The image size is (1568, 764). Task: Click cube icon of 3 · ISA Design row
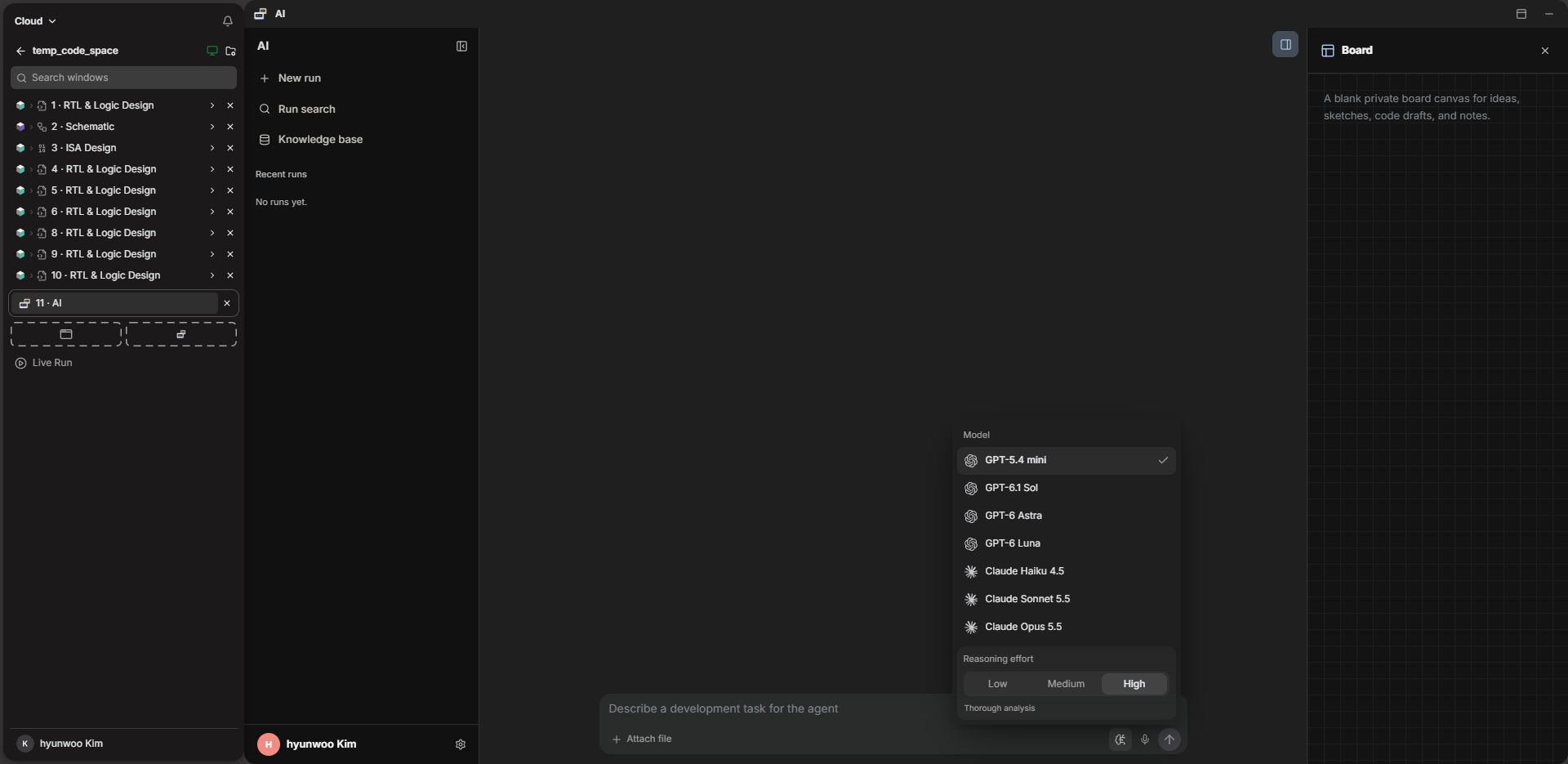[x=20, y=148]
